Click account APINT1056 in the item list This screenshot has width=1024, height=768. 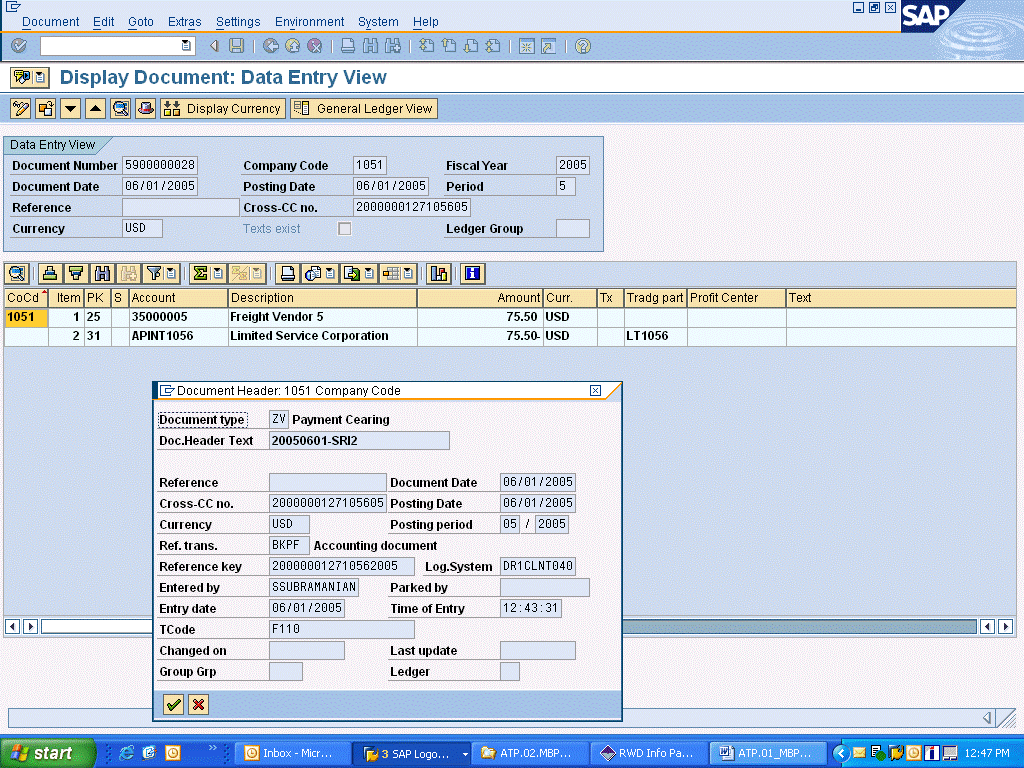178,336
